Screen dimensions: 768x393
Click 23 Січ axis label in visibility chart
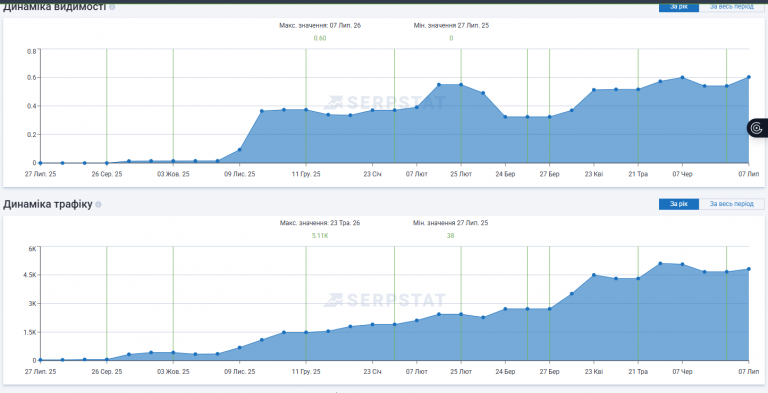click(372, 174)
